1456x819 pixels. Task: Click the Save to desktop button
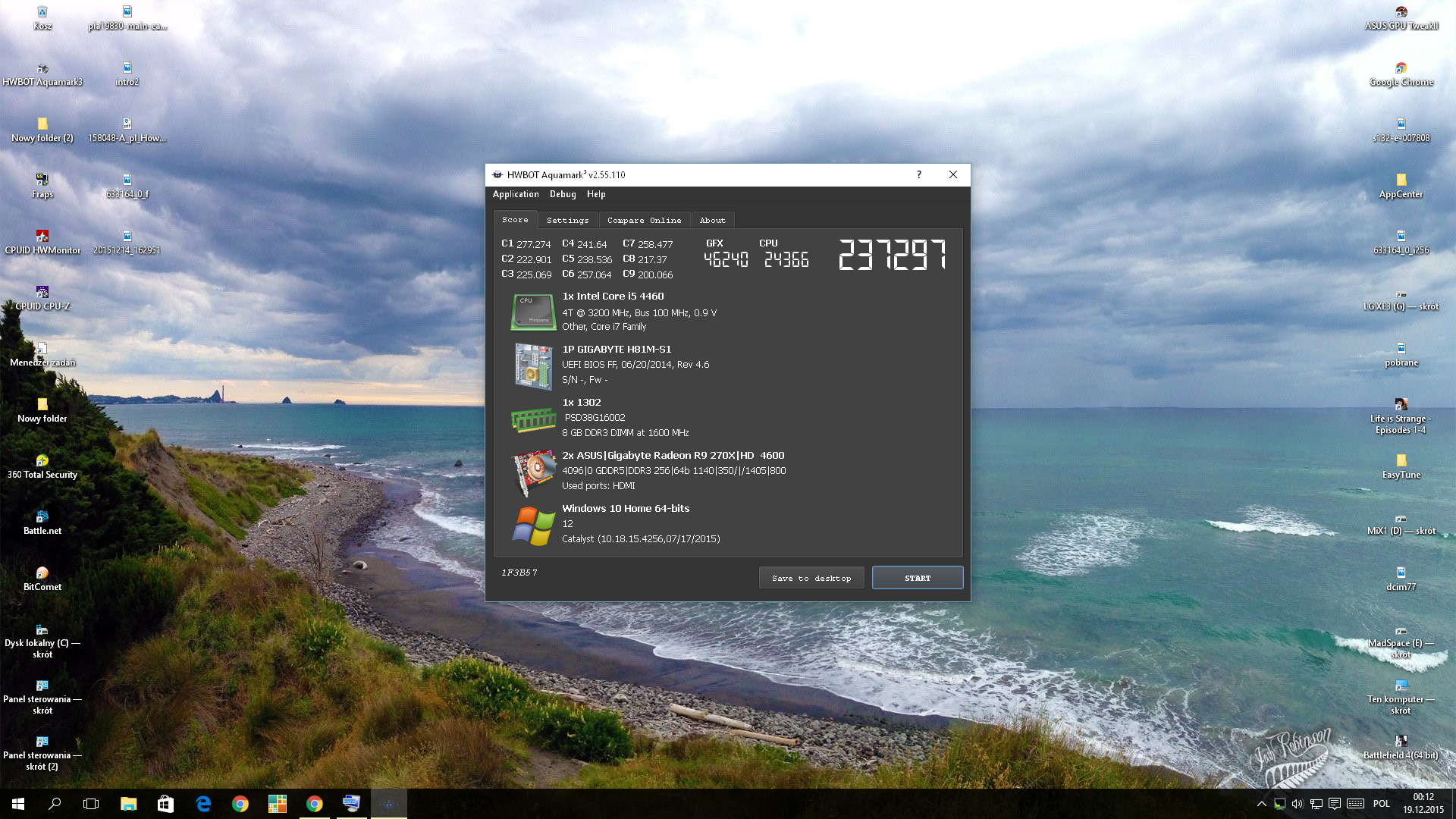click(x=811, y=578)
